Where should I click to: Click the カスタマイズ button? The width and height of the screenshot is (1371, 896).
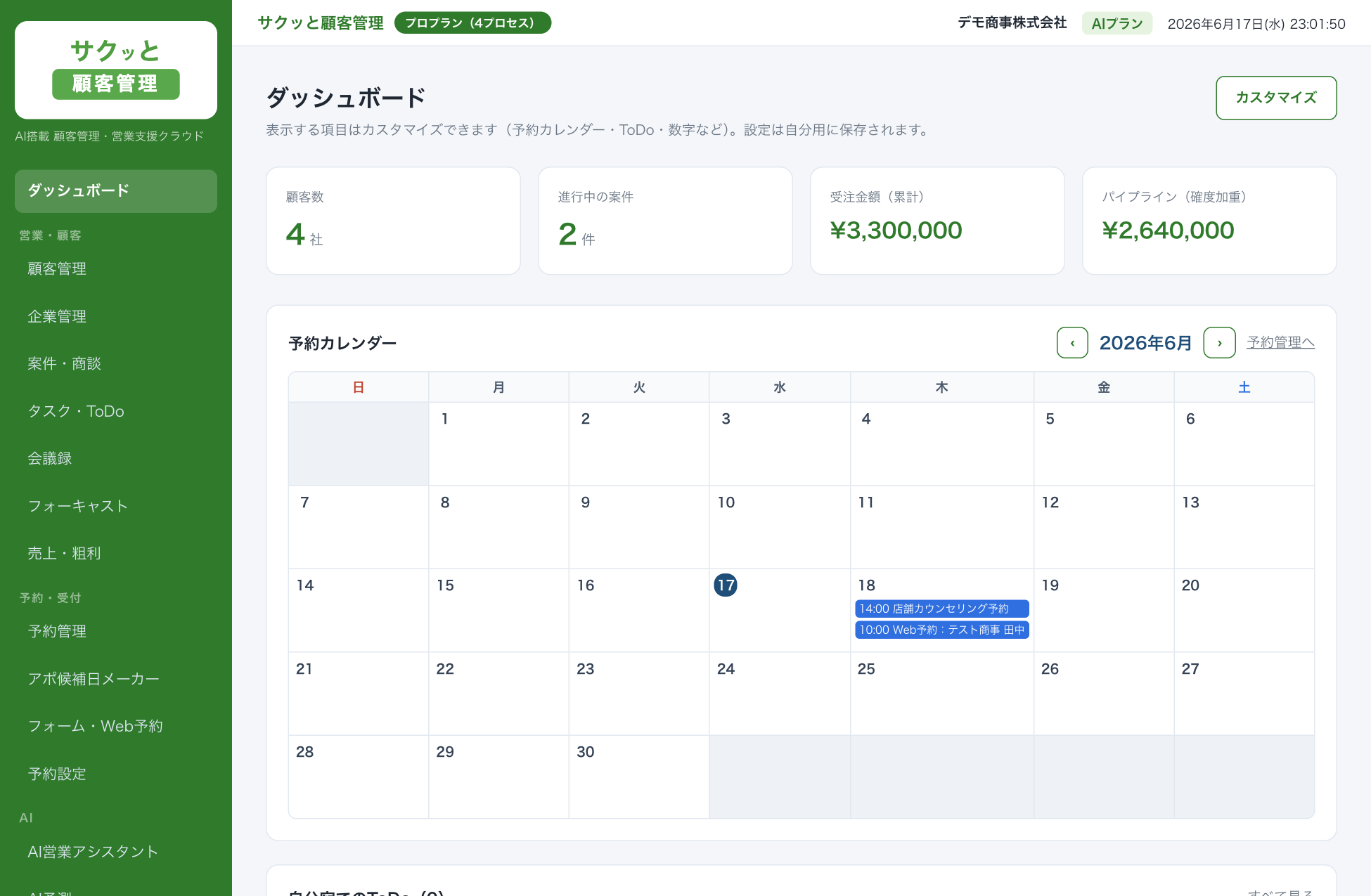click(1276, 98)
